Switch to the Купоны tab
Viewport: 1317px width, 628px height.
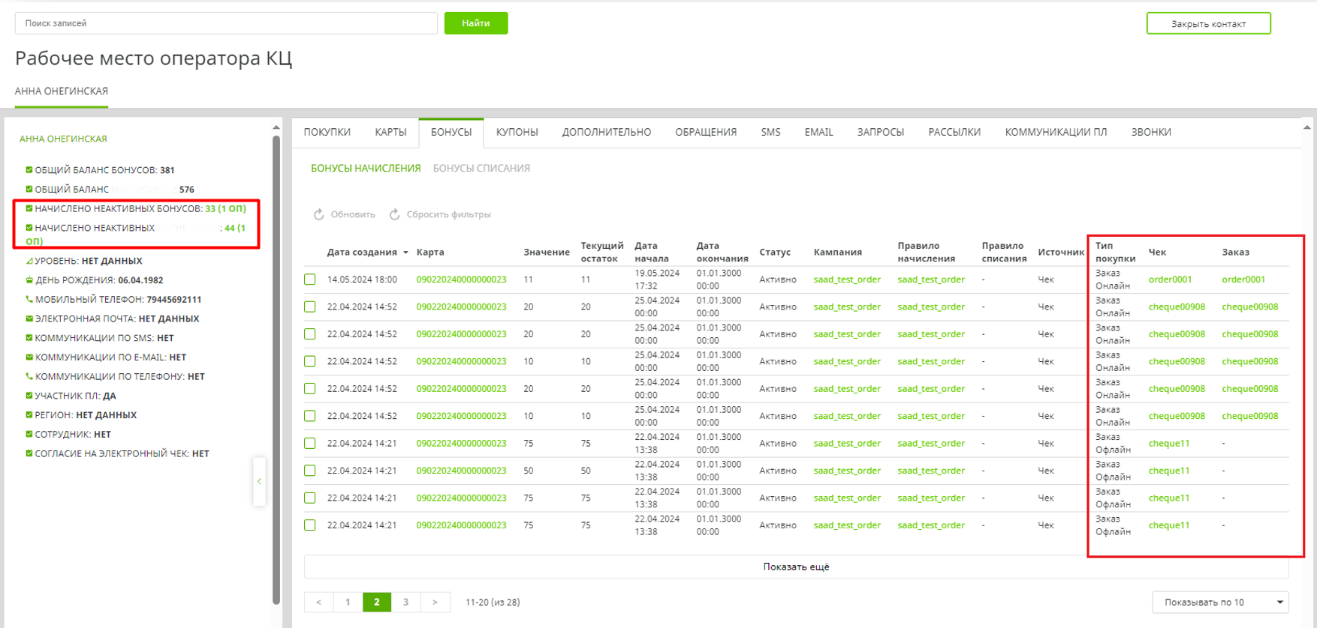click(517, 132)
